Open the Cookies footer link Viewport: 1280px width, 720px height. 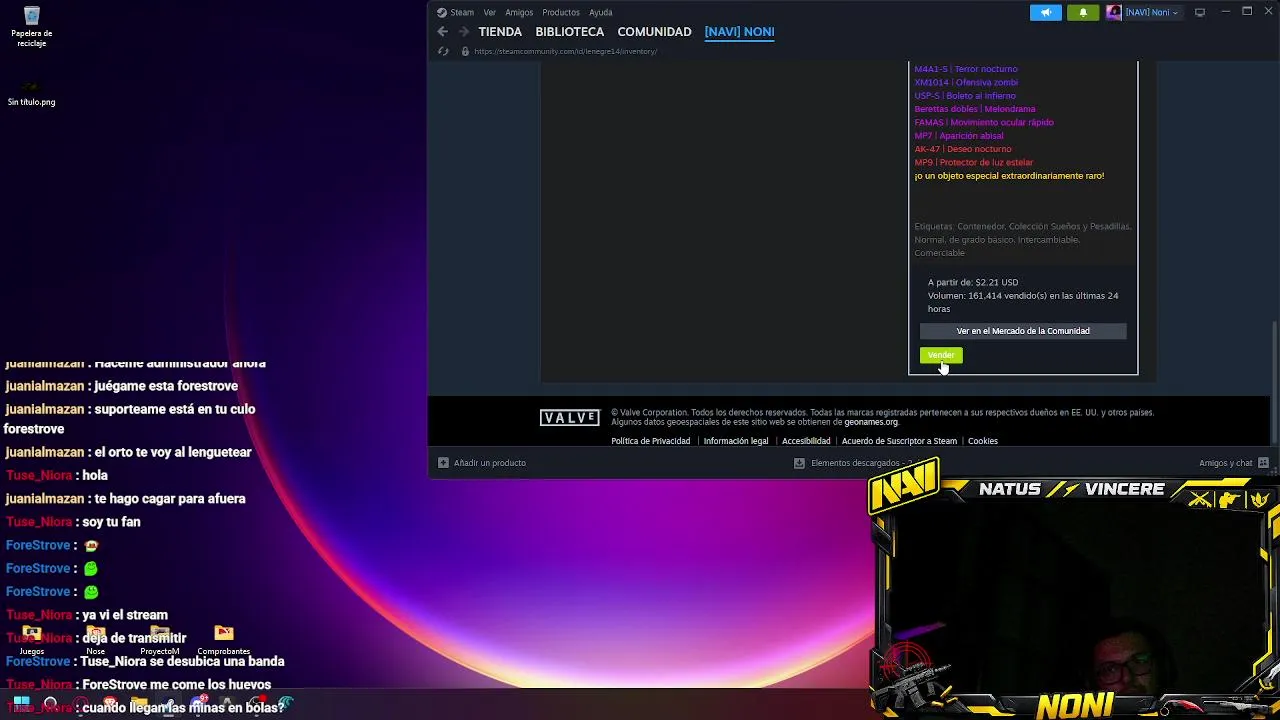click(983, 441)
